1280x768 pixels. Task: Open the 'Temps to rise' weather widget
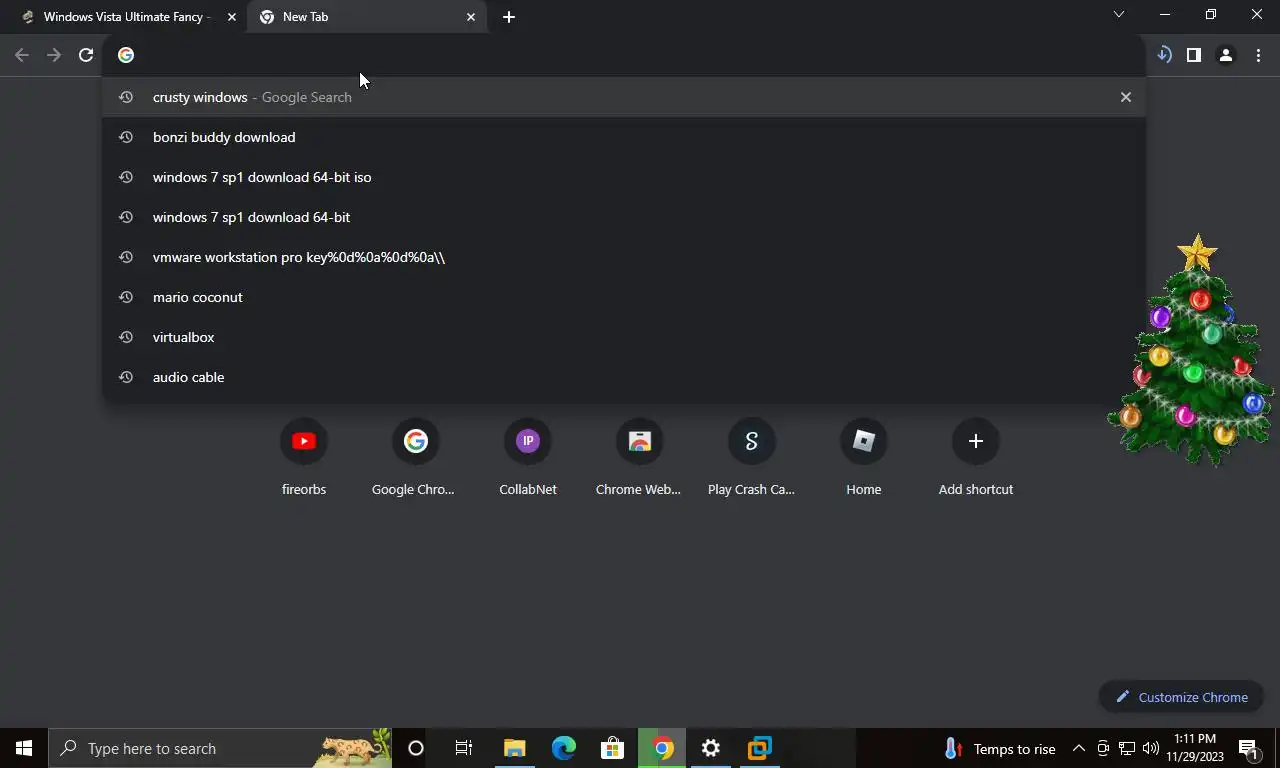[x=999, y=749]
